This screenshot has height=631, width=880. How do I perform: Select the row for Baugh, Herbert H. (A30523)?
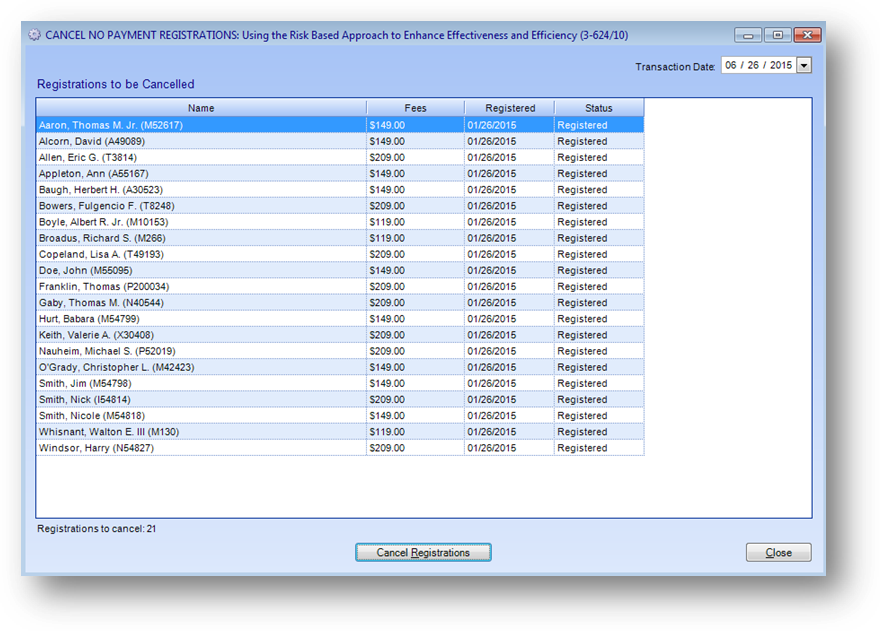(x=340, y=190)
